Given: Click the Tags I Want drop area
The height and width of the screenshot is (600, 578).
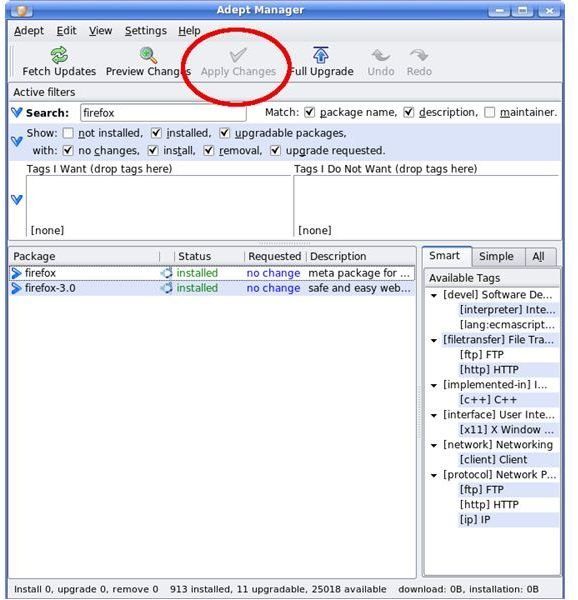Looking at the screenshot, I should (158, 206).
